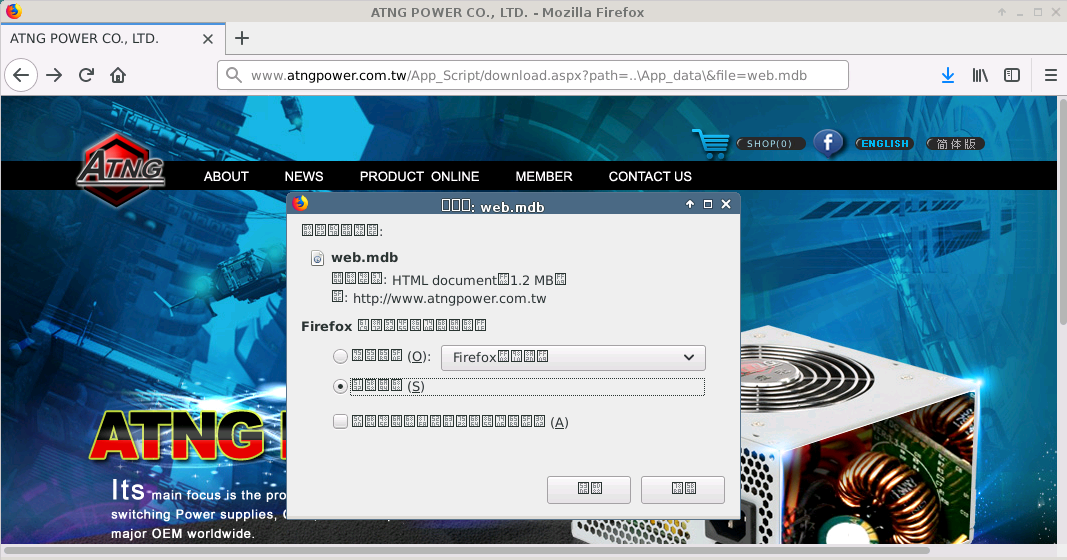
Task: Open the home page via house icon
Action: pyautogui.click(x=118, y=75)
